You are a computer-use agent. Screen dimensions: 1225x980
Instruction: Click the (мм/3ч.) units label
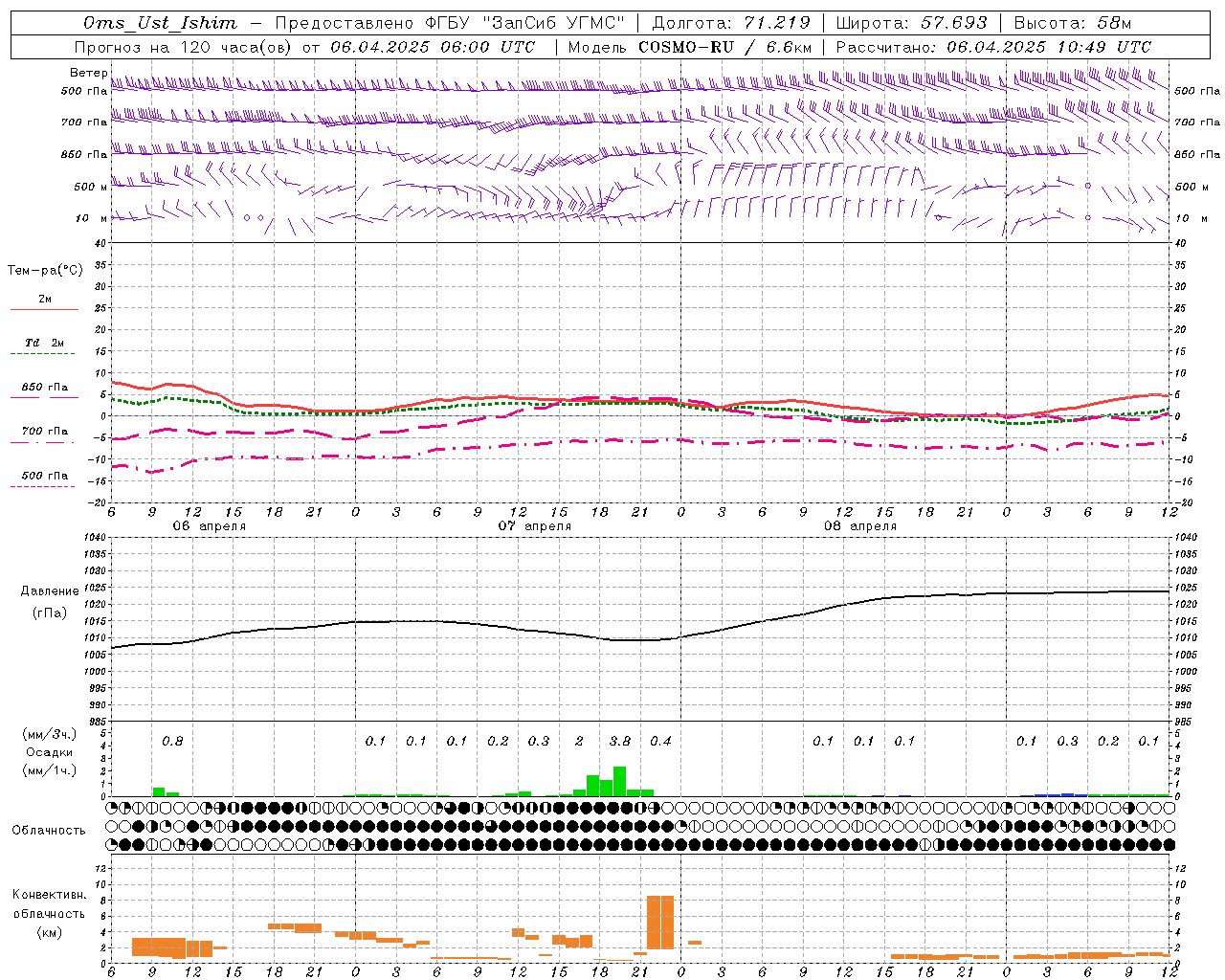49,734
